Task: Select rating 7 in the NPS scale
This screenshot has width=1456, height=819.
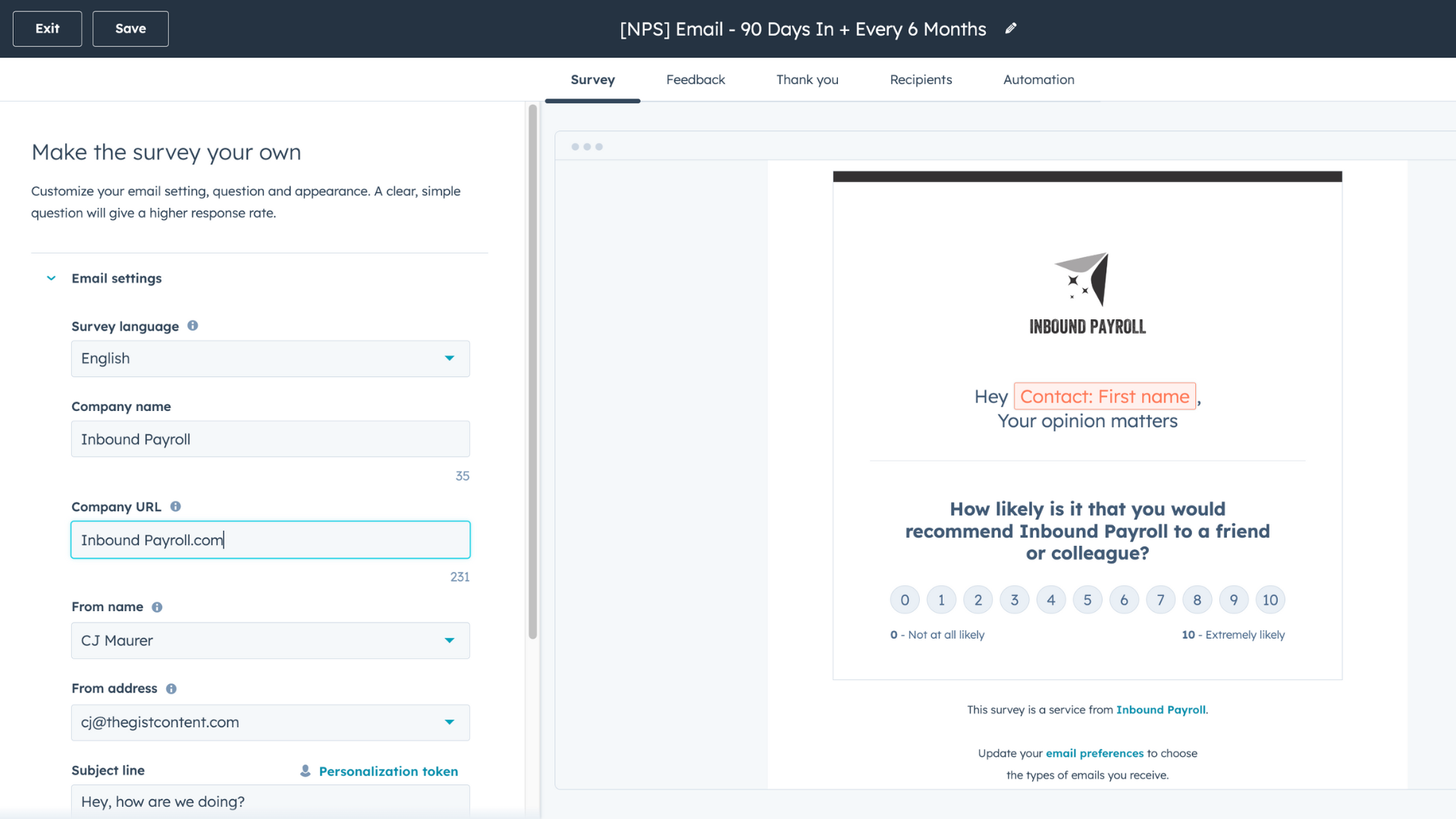Action: (x=1160, y=600)
